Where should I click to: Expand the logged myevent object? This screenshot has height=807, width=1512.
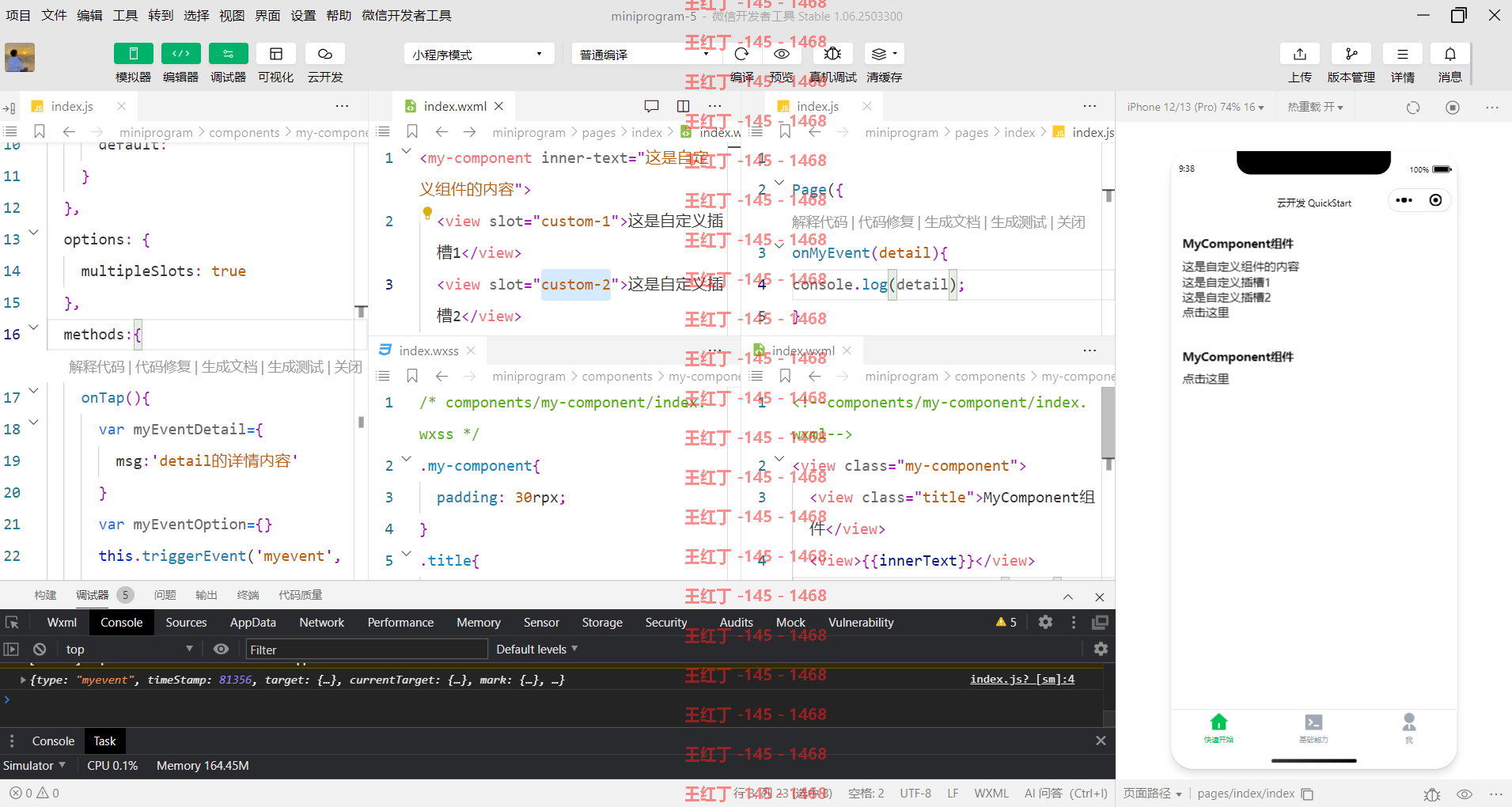coord(23,680)
